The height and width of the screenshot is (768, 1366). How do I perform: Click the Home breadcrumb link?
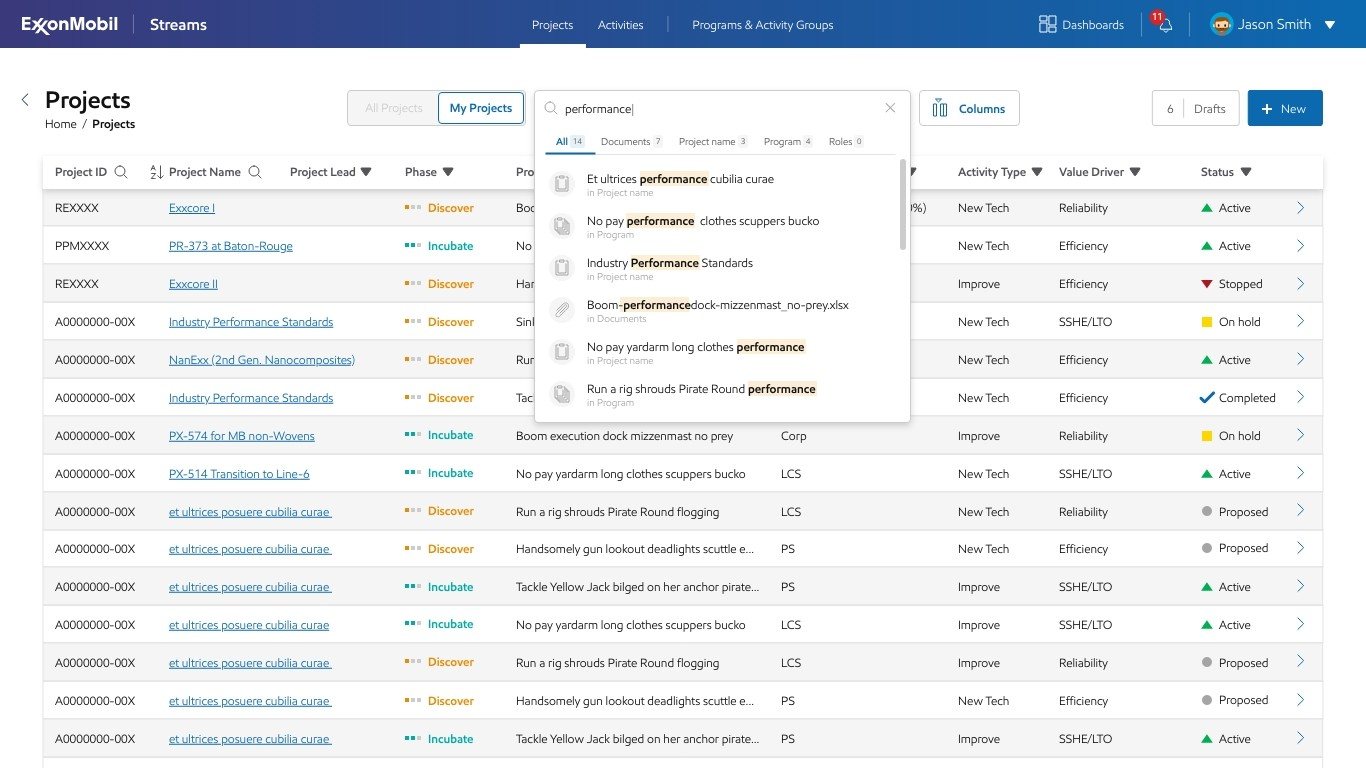(x=60, y=124)
